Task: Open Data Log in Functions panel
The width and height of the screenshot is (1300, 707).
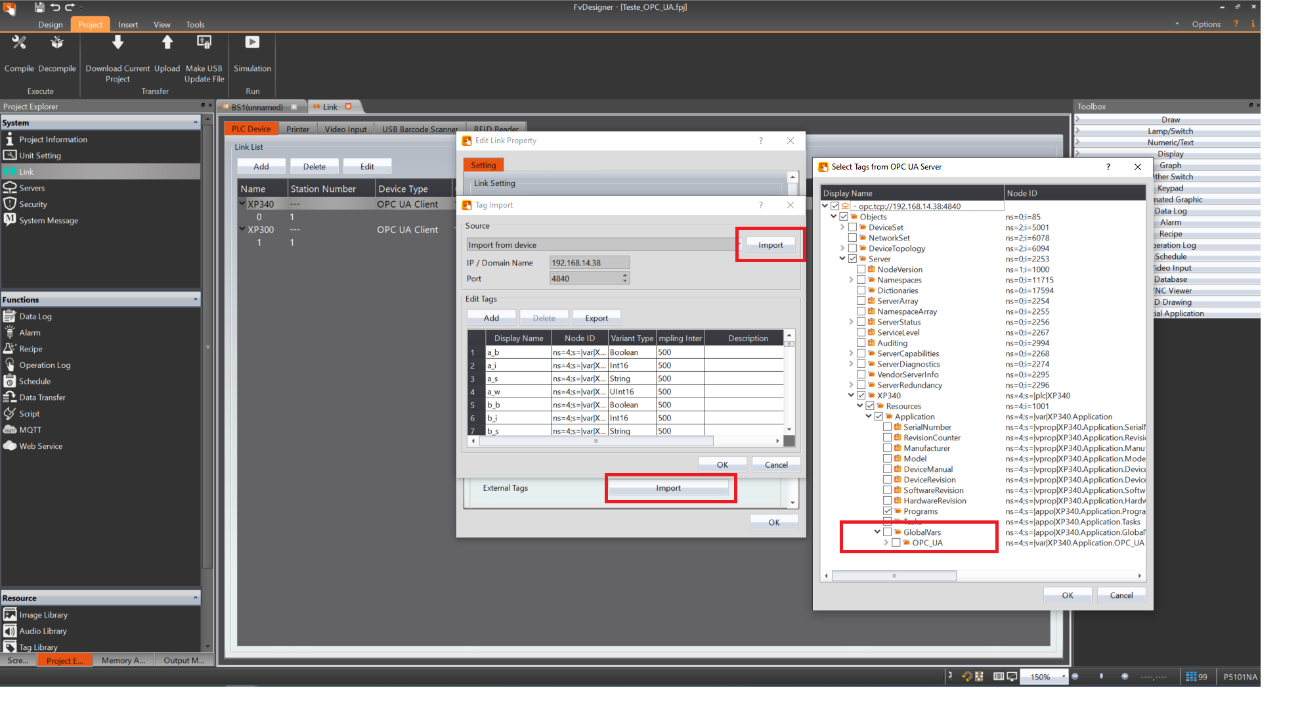Action: (x=35, y=316)
